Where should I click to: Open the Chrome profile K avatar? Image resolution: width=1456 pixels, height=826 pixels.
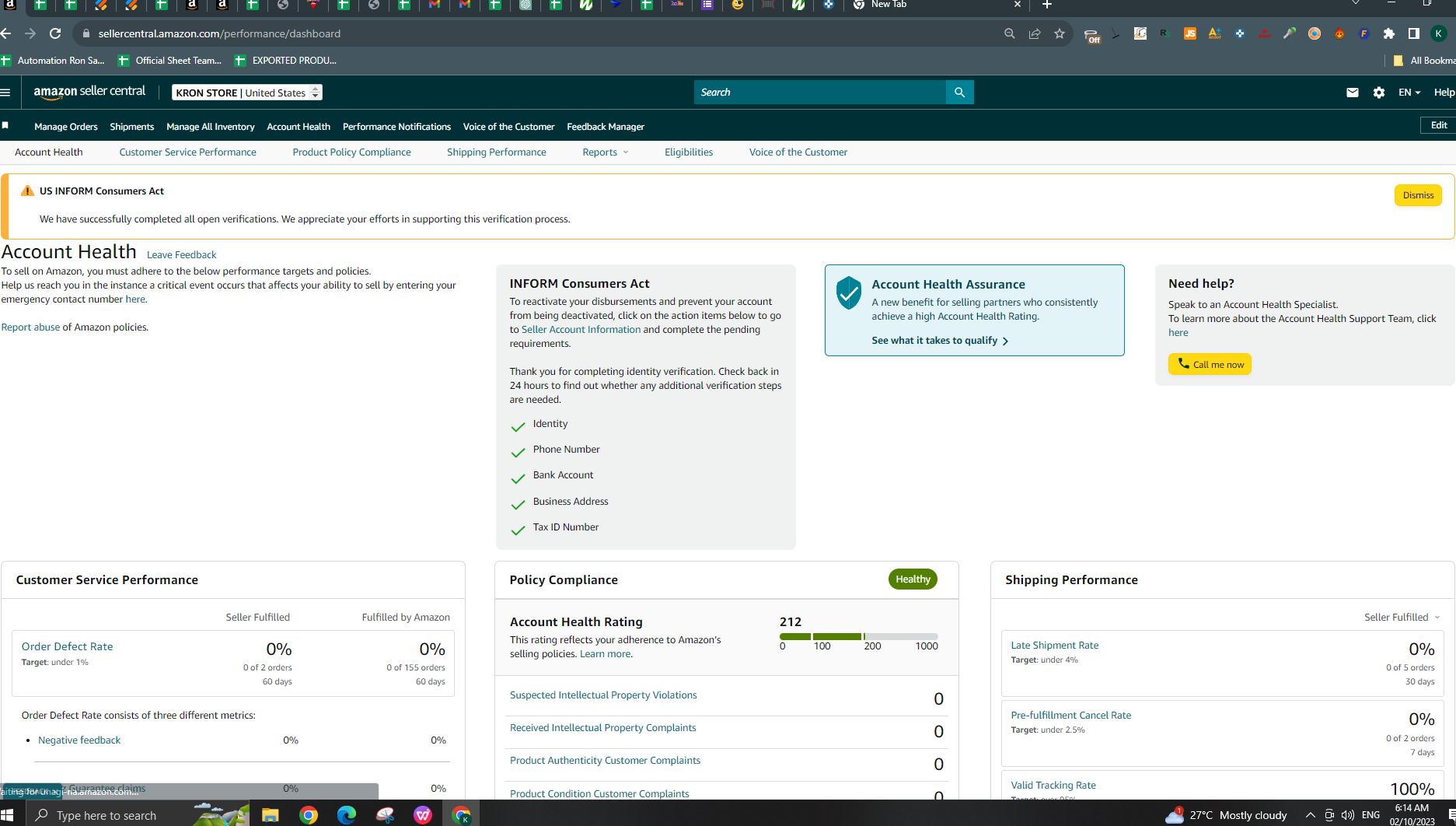click(x=1439, y=33)
